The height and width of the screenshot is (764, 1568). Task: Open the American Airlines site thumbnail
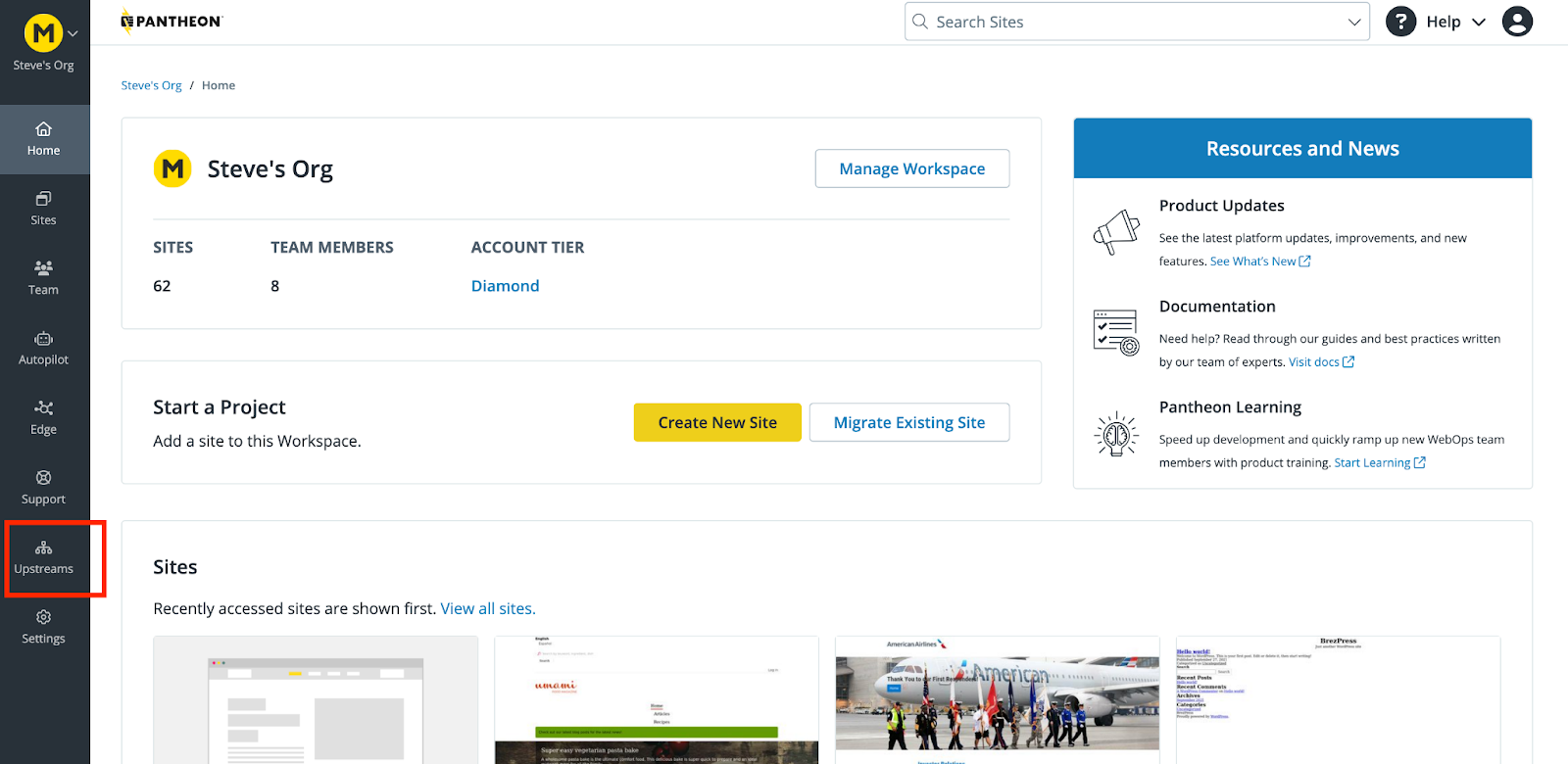click(x=997, y=699)
